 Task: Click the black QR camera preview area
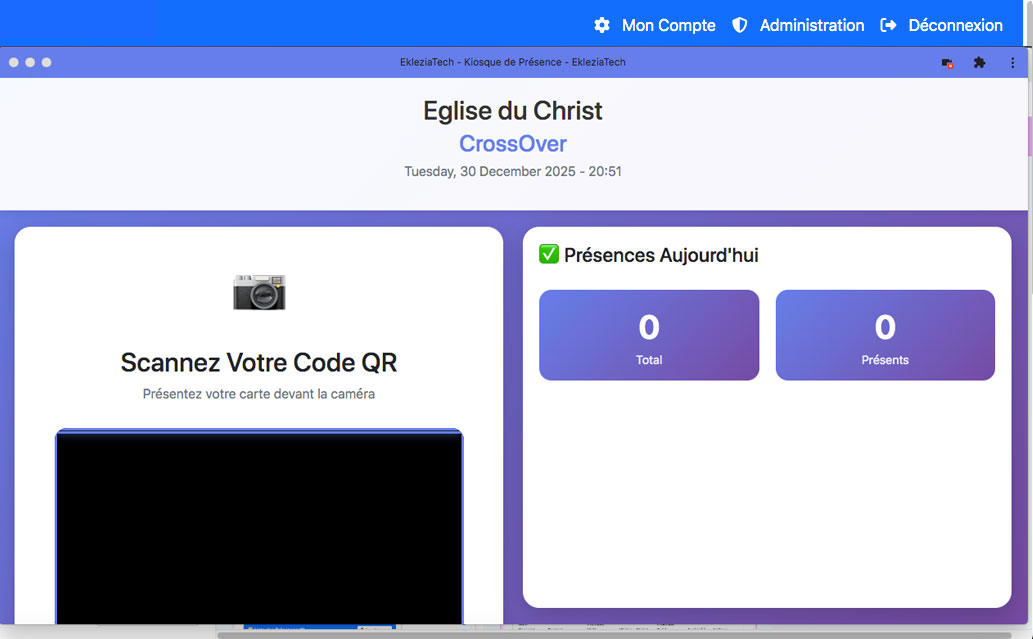259,525
